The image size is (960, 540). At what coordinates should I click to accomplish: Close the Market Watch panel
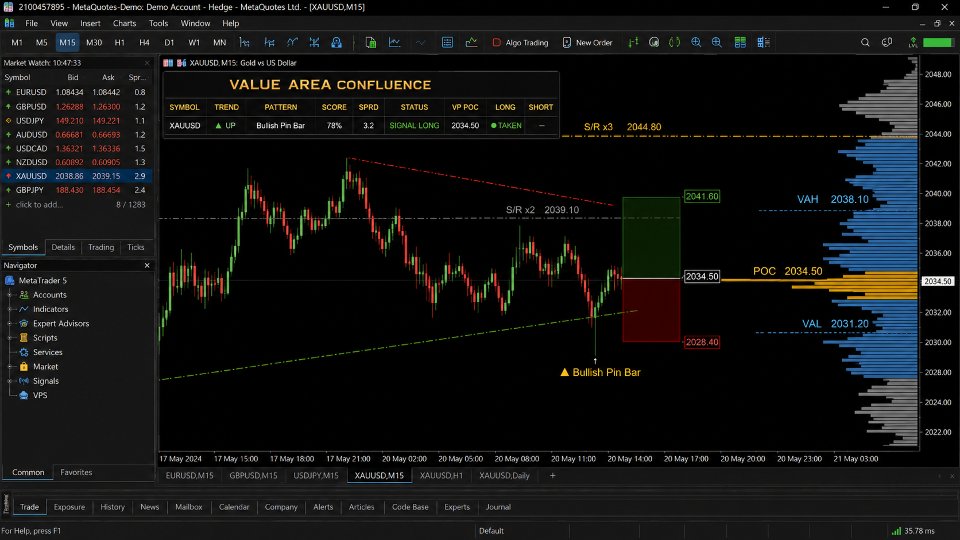[147, 63]
